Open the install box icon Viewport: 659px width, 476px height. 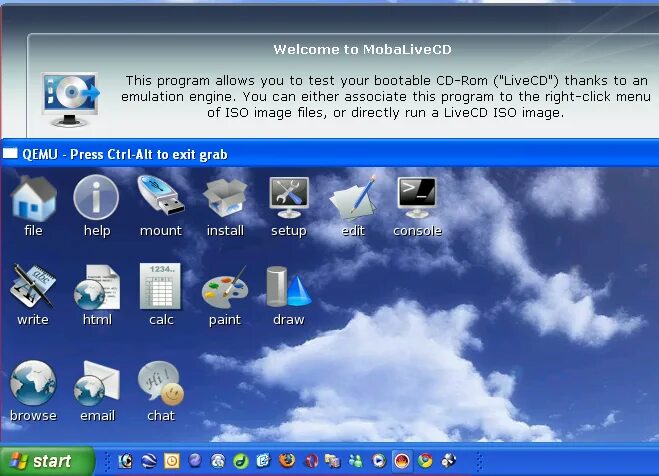coord(225,199)
